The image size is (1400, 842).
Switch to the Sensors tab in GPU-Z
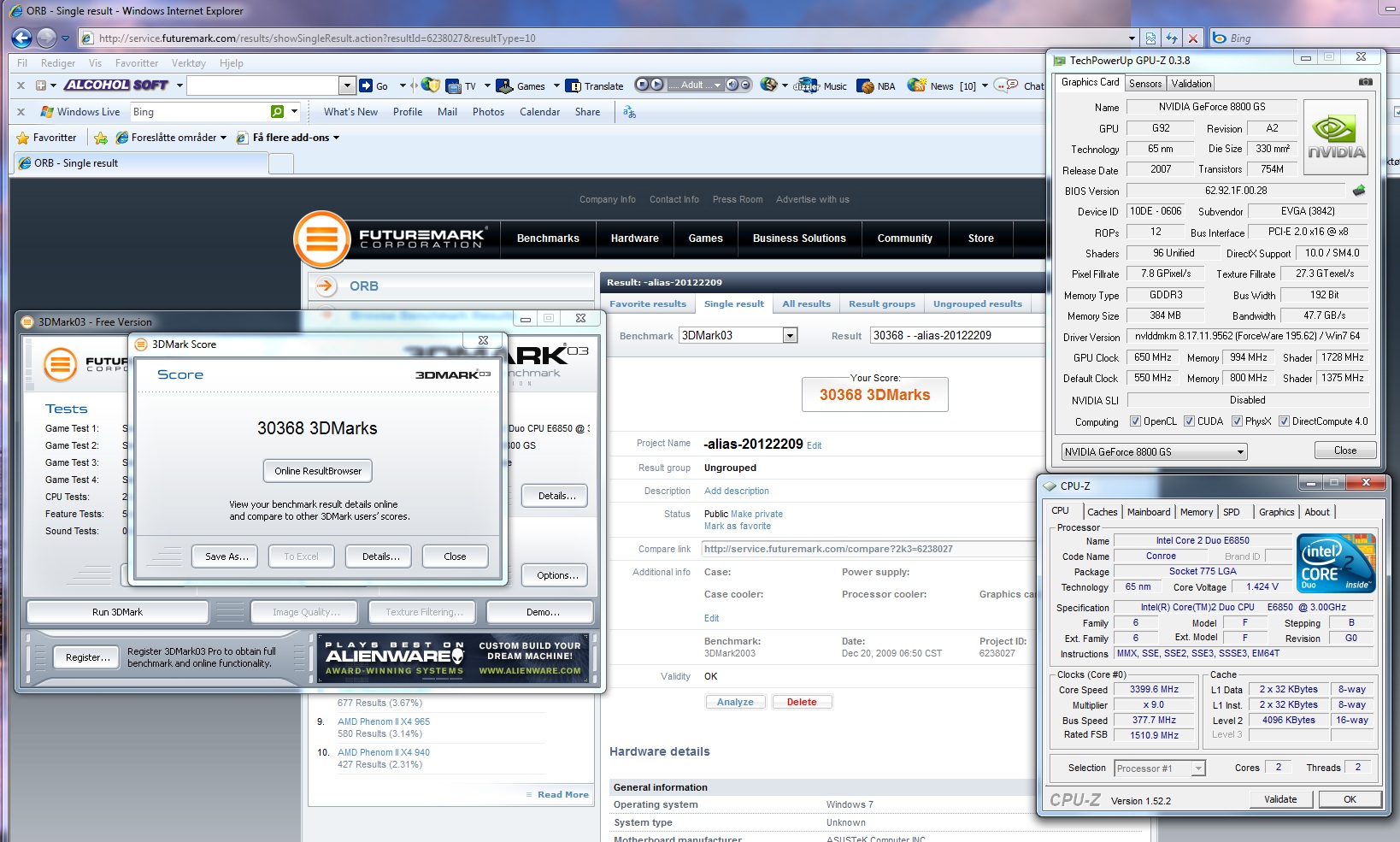click(1145, 84)
